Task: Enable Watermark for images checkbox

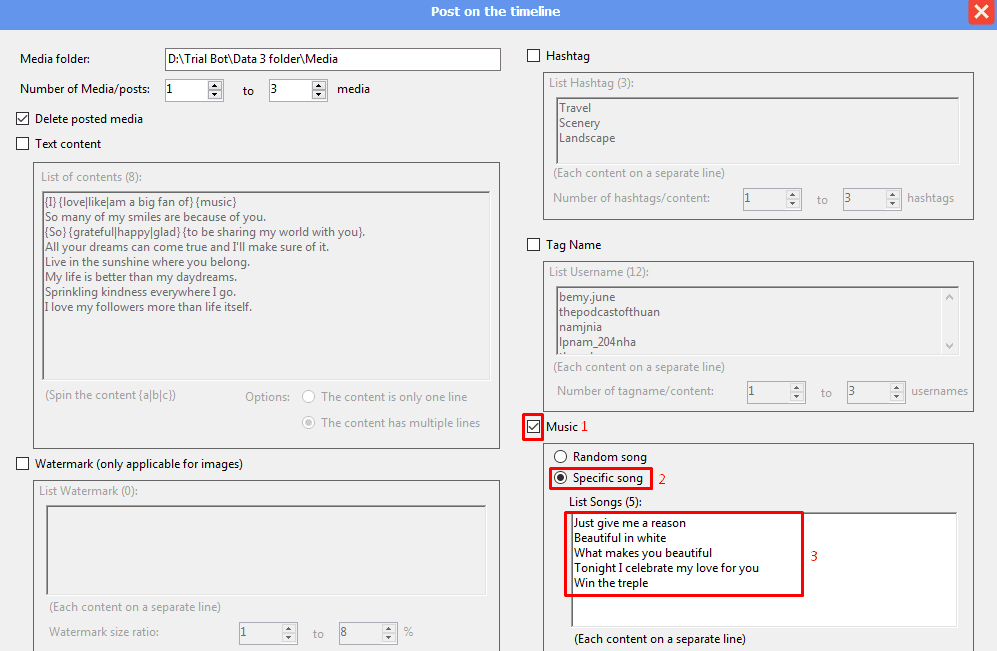Action: tap(23, 464)
